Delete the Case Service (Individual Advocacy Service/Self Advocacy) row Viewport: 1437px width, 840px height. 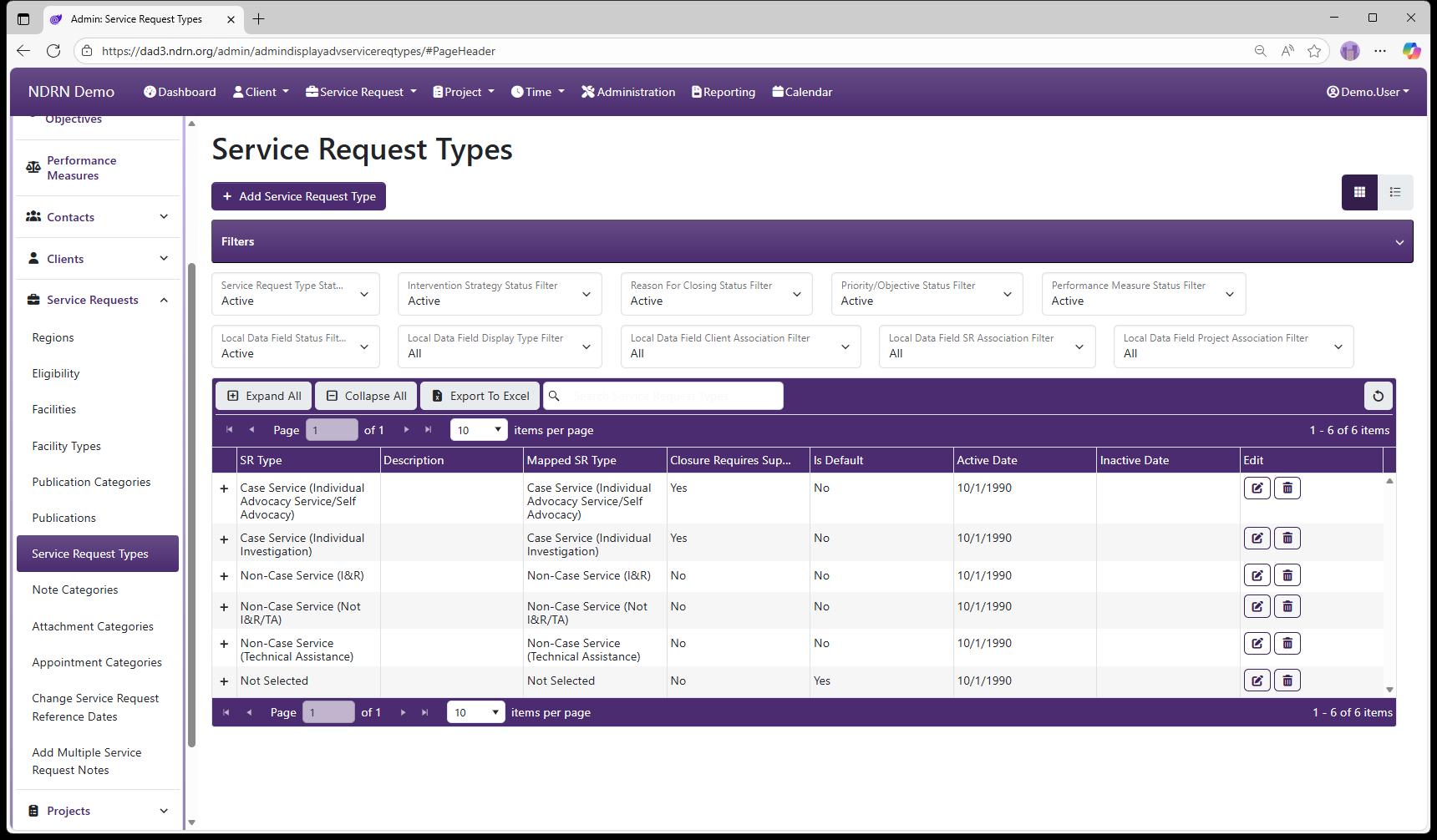[x=1287, y=488]
